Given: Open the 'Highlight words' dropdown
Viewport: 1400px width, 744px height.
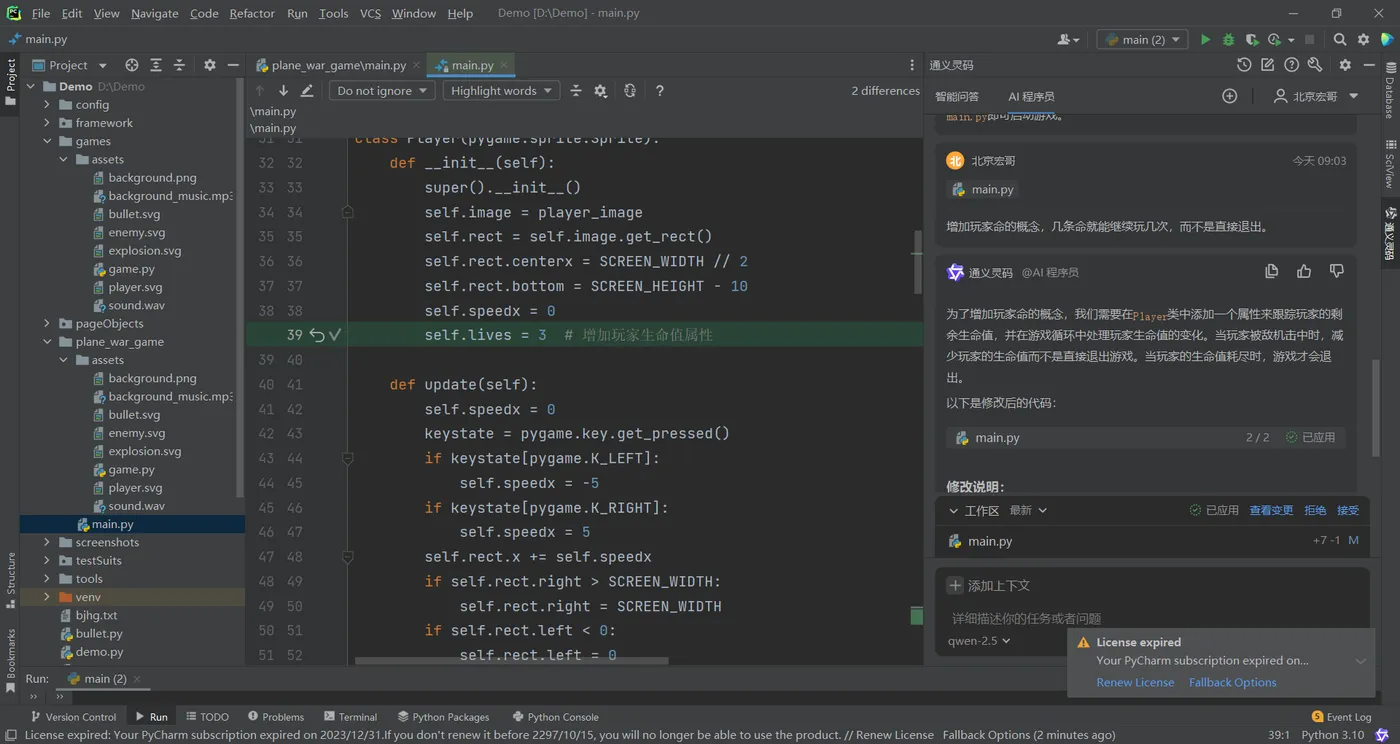Looking at the screenshot, I should [x=501, y=91].
